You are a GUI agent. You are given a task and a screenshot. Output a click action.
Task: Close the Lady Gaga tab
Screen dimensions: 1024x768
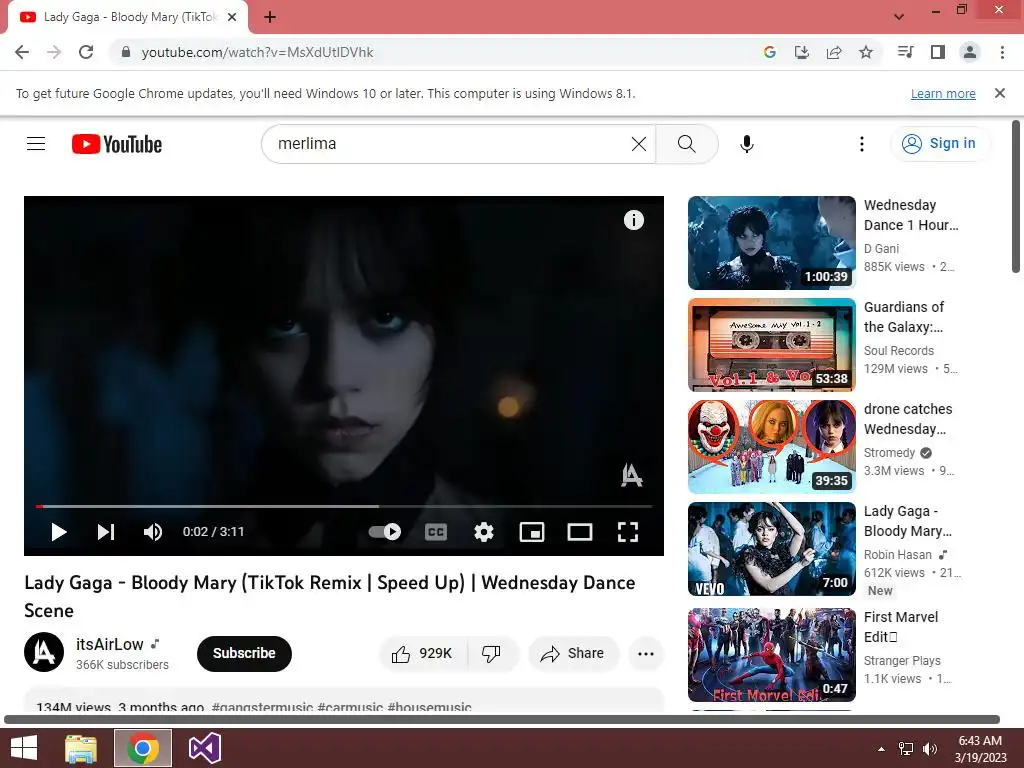pos(232,17)
